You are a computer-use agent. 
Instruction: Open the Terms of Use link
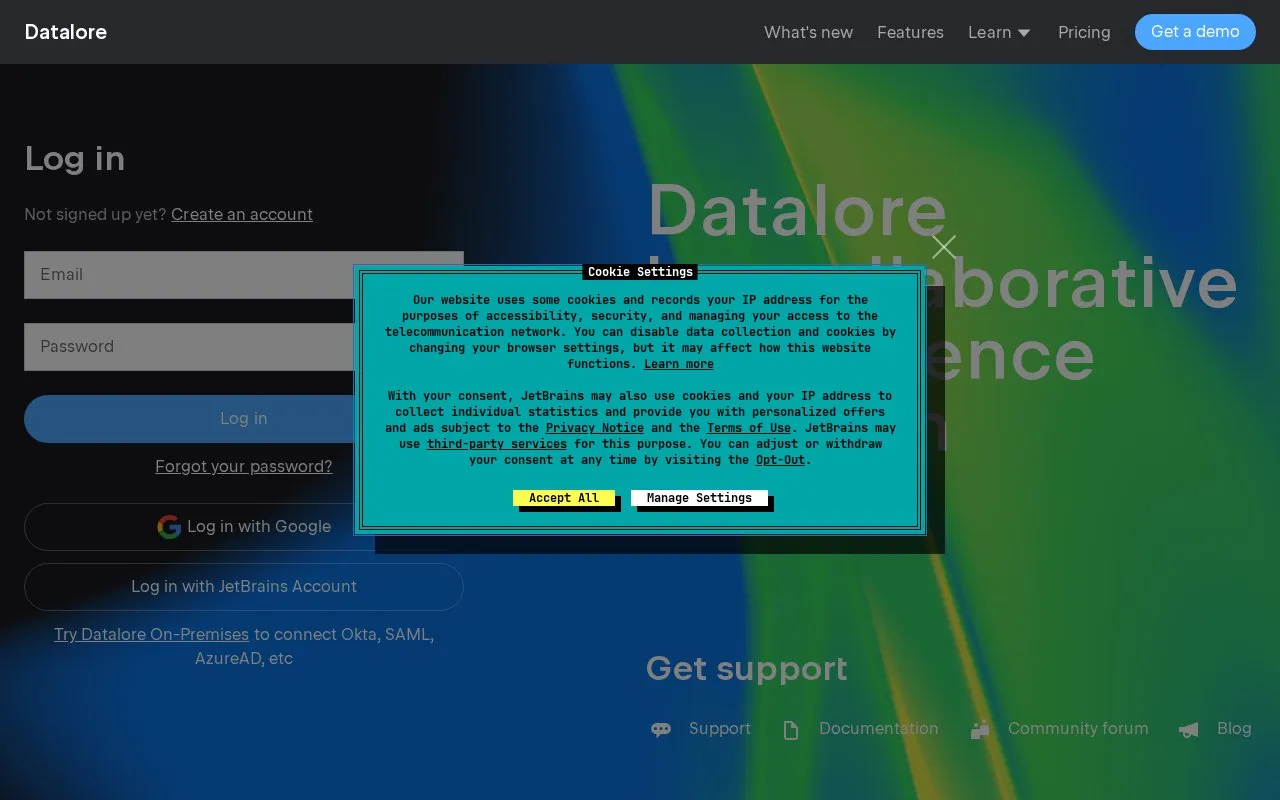(x=749, y=428)
